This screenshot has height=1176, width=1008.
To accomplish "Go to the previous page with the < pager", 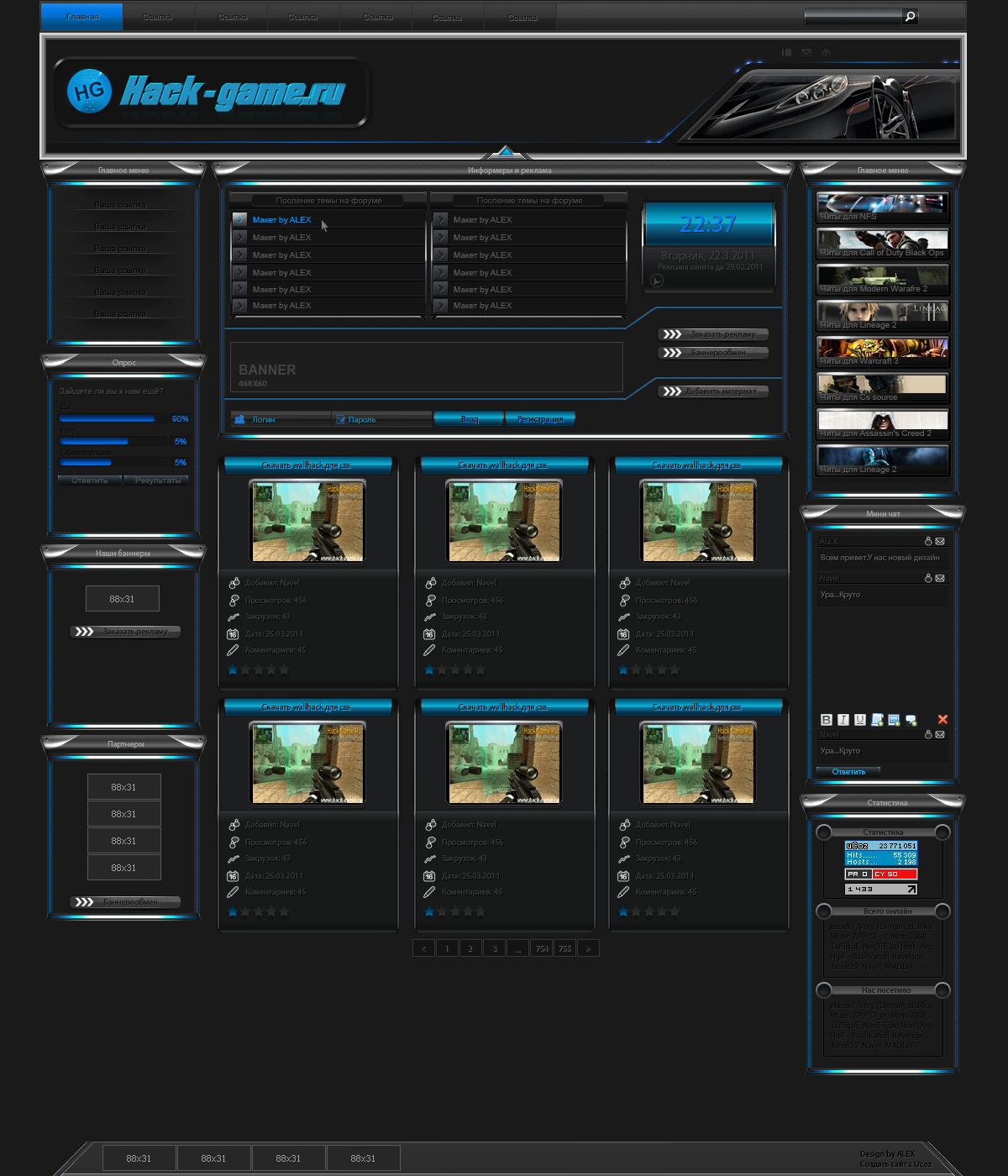I will coord(423,948).
